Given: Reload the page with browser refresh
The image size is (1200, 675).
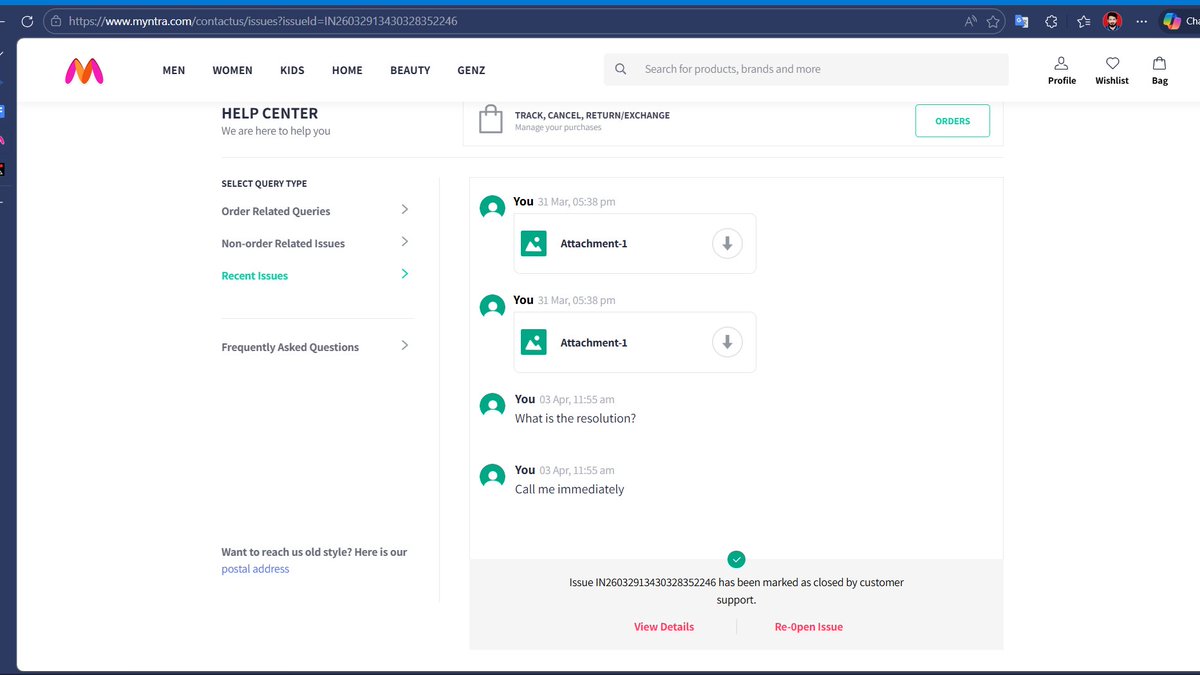Looking at the screenshot, I should (x=26, y=20).
